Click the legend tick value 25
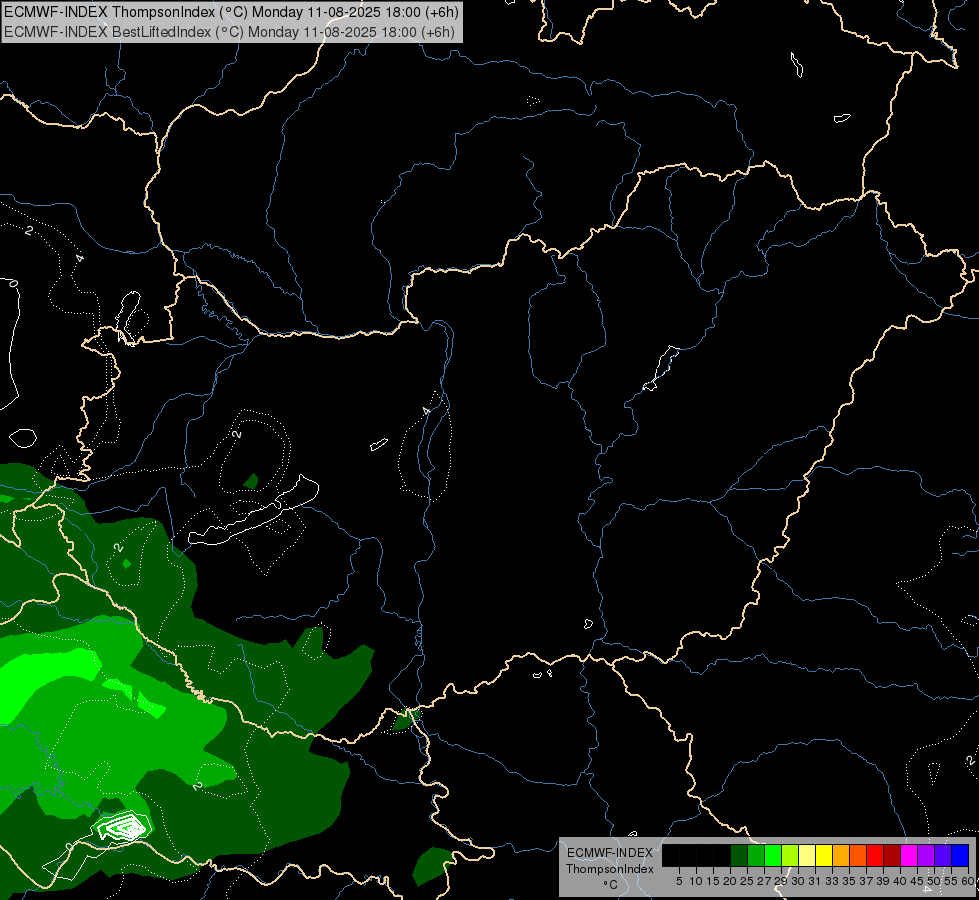 click(x=747, y=881)
